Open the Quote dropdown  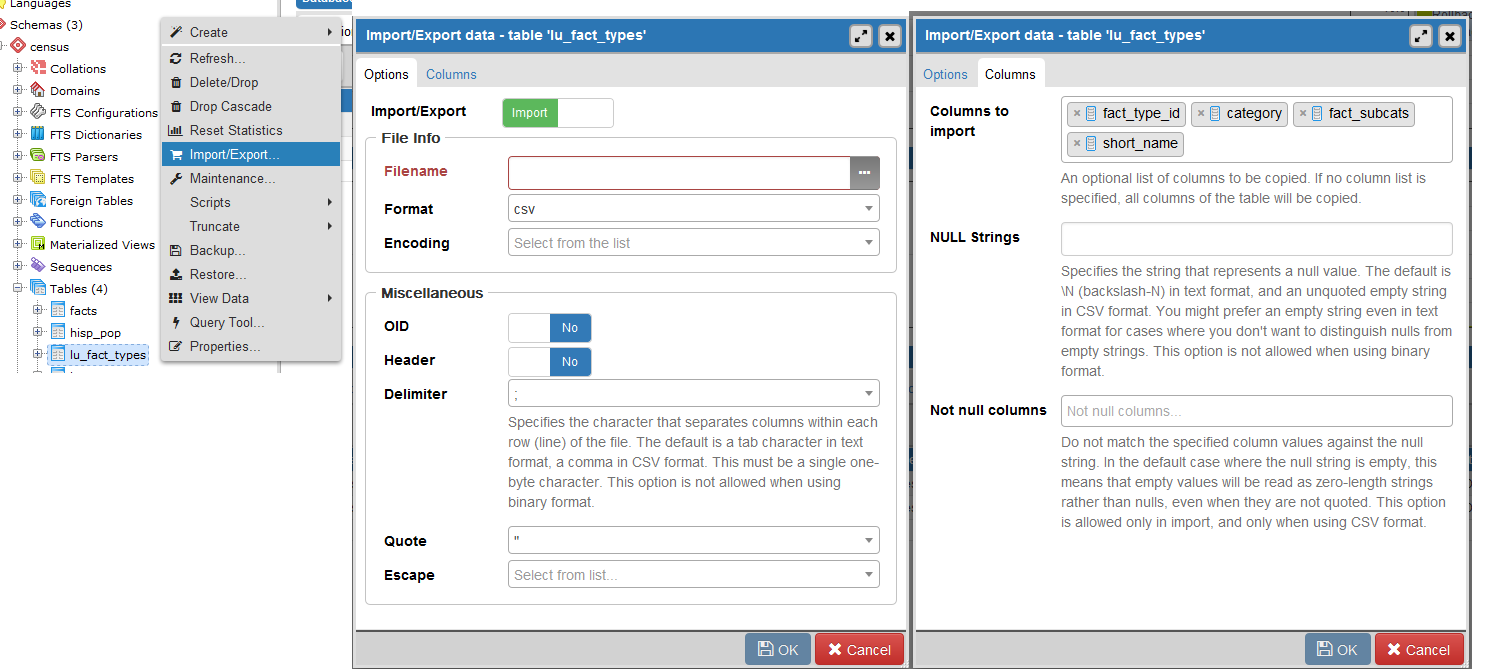coord(694,541)
